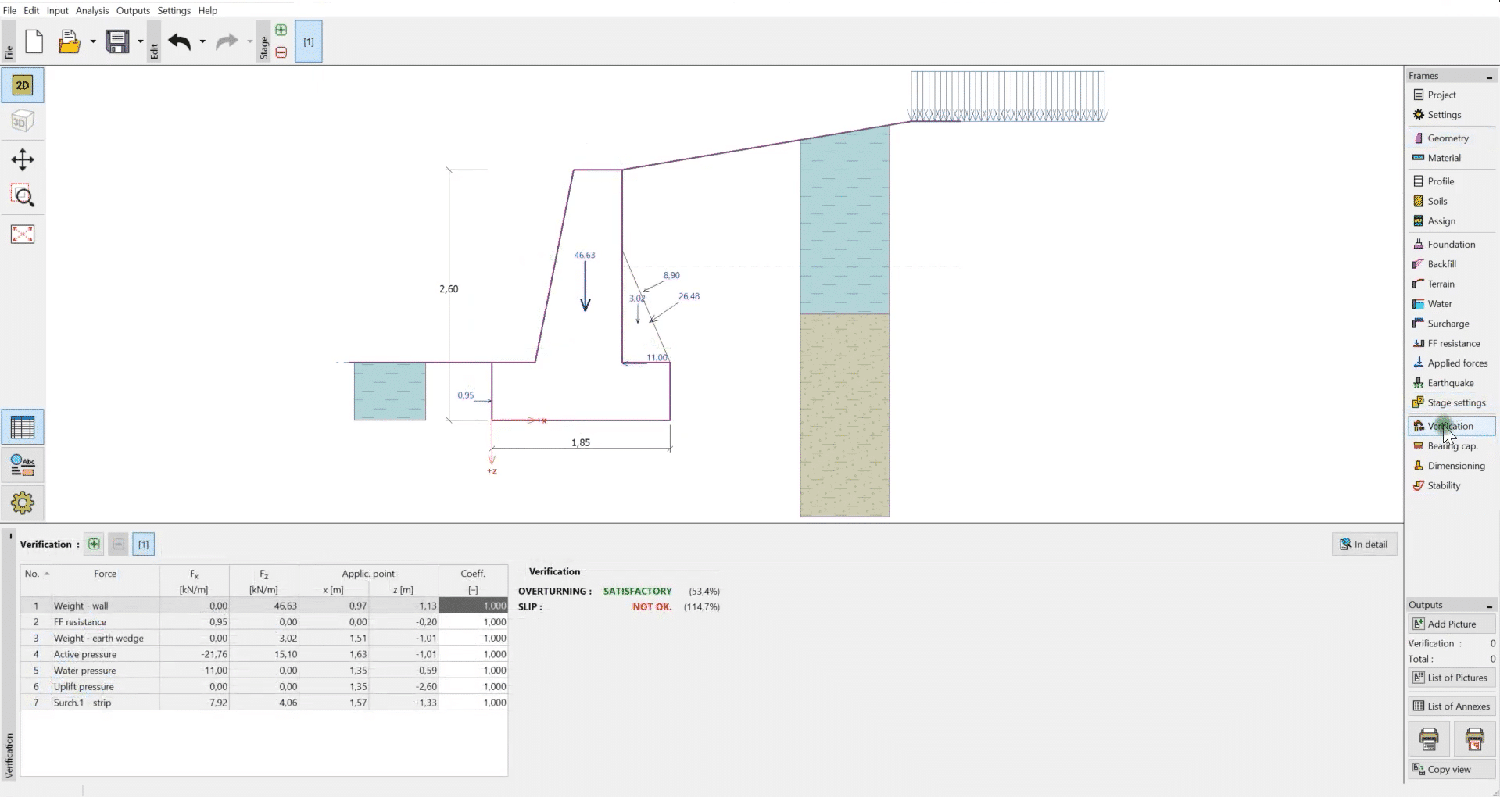Activate the zoom region magnifier tool
The height and width of the screenshot is (812, 1500).
pos(23,196)
